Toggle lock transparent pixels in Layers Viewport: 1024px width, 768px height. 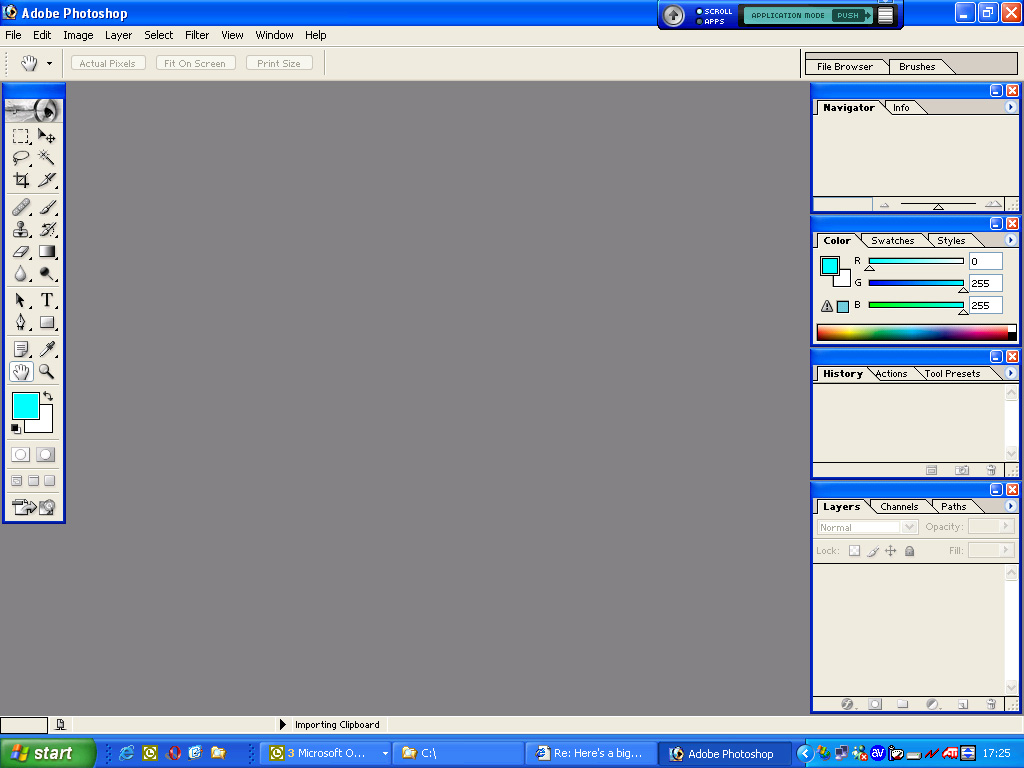854,551
